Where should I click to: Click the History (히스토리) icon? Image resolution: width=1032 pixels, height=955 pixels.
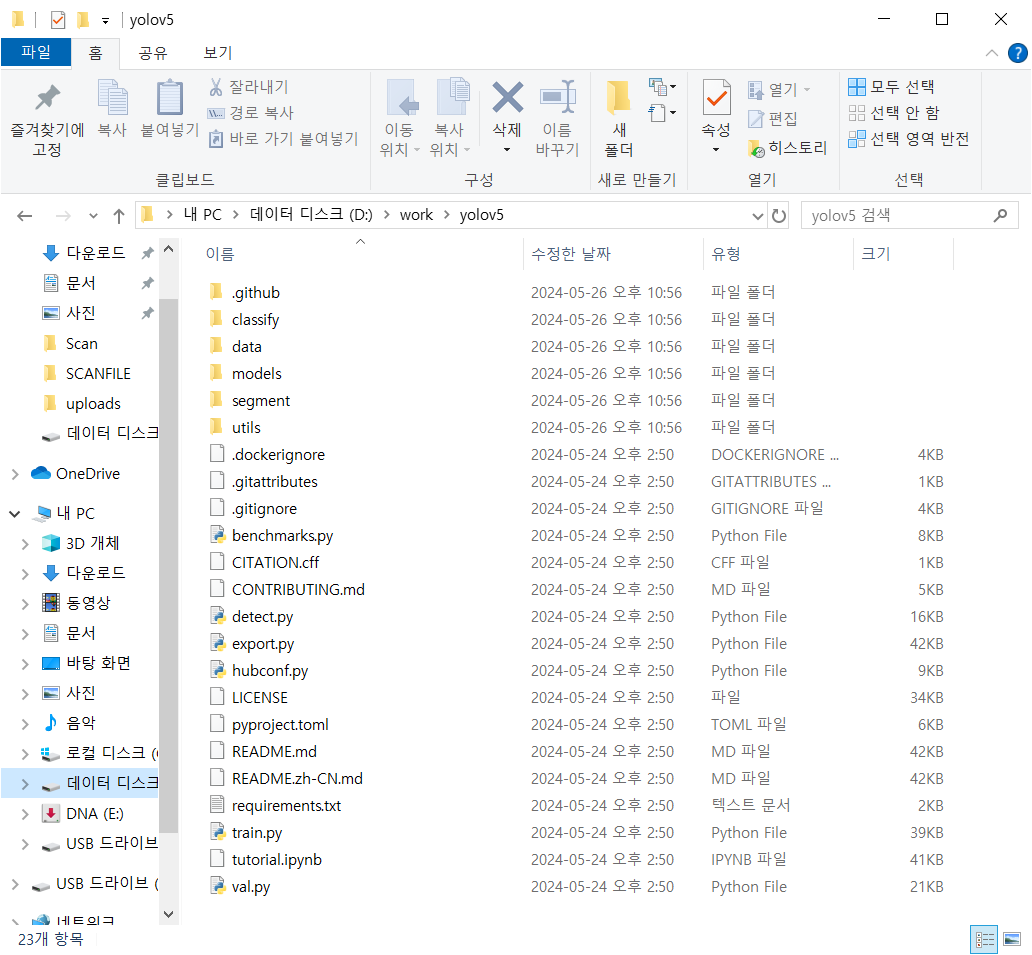pyautogui.click(x=756, y=149)
